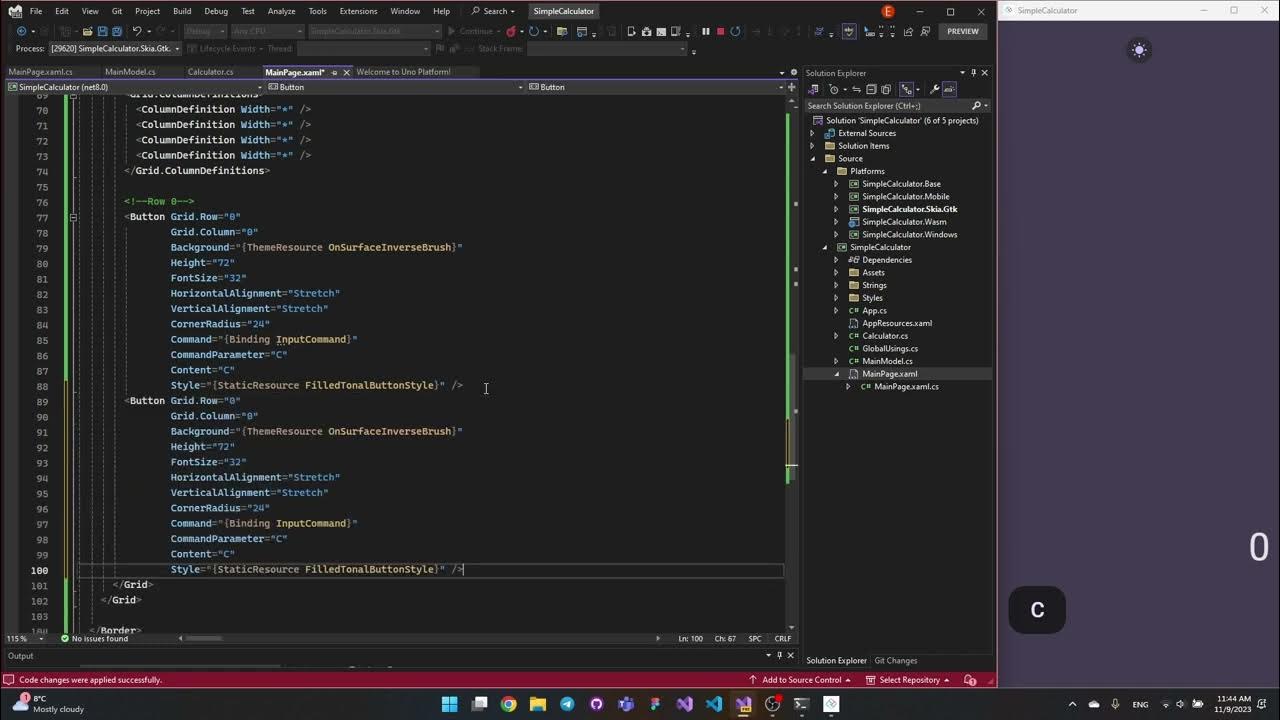Click the sun theme icon in SimpleCalculator app
The height and width of the screenshot is (720, 1280).
click(x=1139, y=50)
